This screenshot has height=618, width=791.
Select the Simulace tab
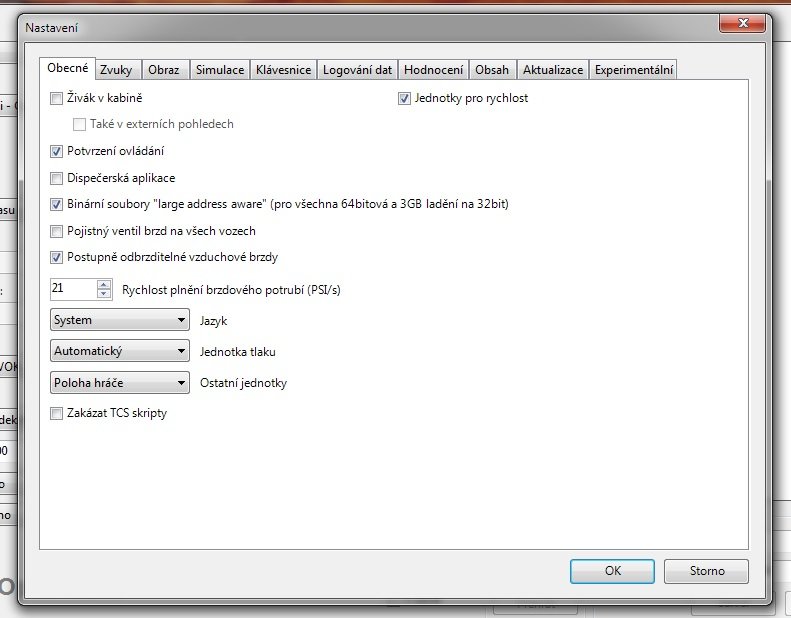point(219,70)
